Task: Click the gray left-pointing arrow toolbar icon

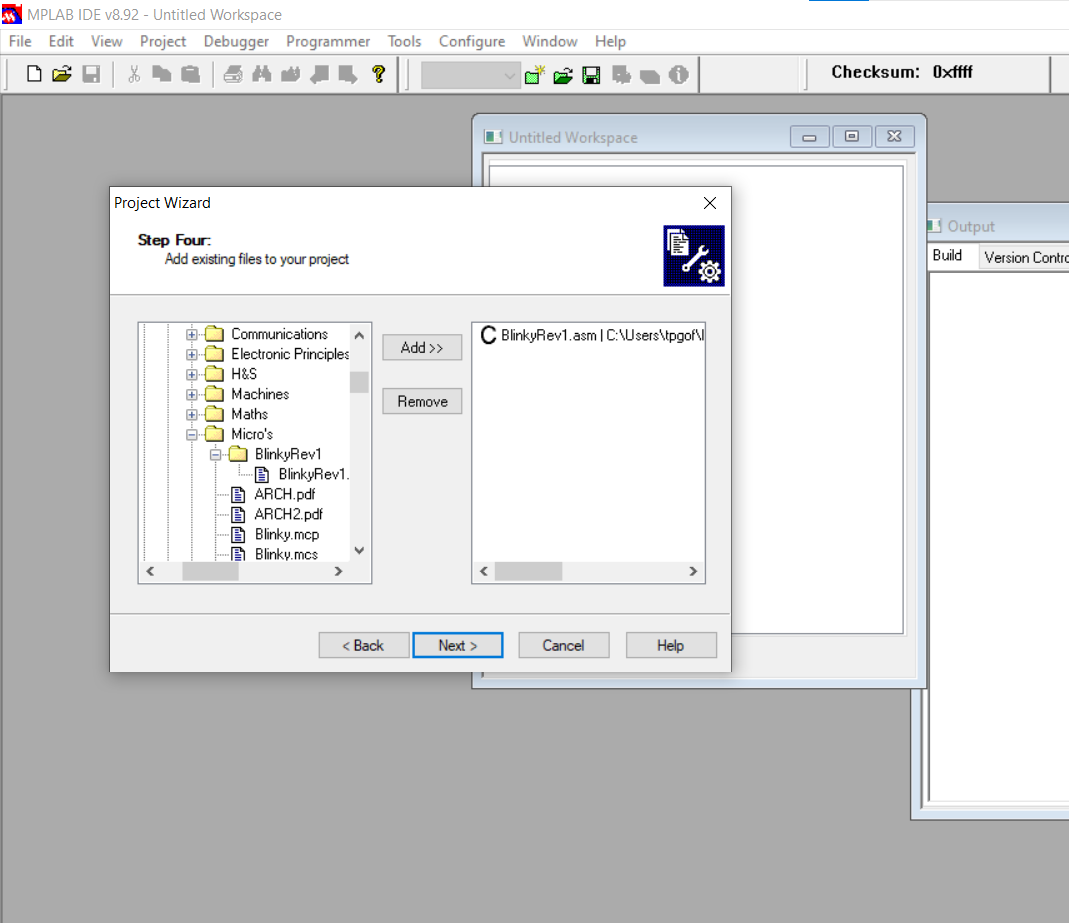Action: point(319,74)
